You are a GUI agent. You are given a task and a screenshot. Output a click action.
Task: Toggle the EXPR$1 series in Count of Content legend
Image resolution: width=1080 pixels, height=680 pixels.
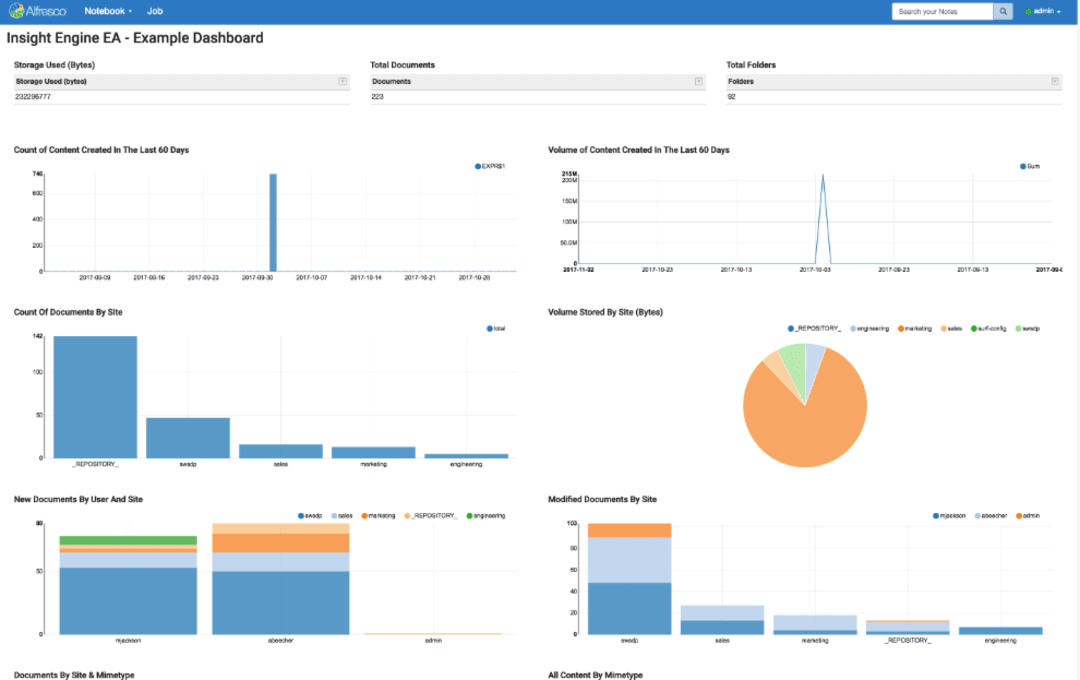(477, 166)
